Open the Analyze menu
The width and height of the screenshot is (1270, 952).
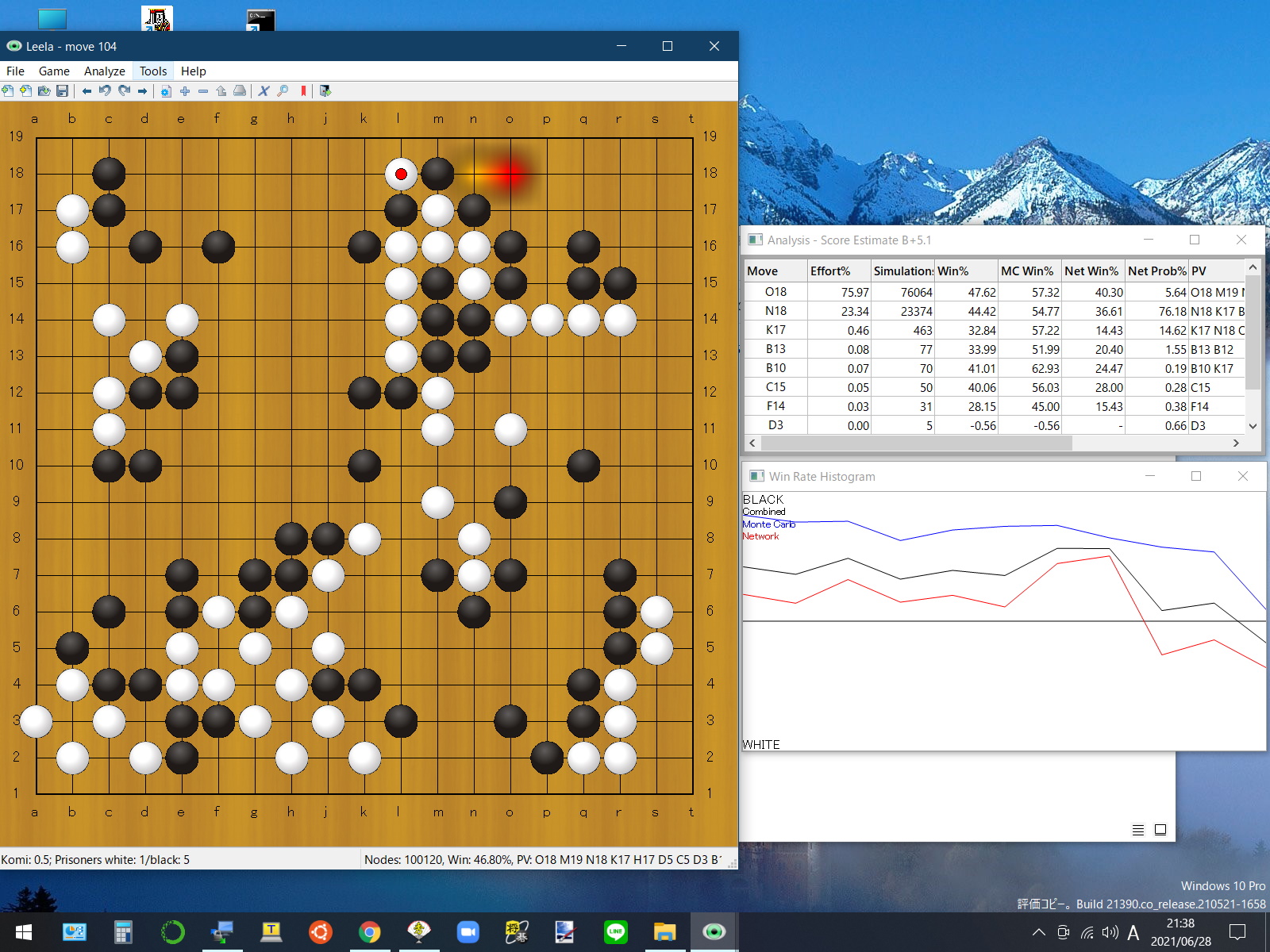point(104,71)
